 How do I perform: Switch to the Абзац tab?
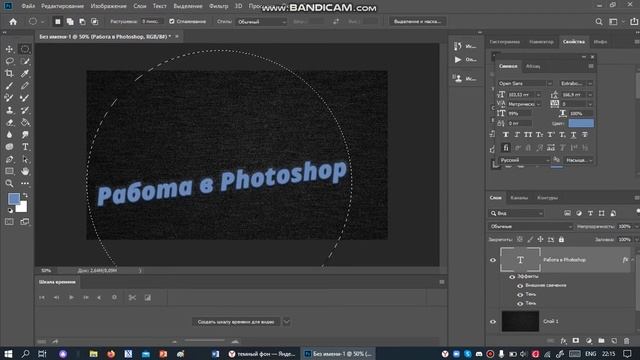click(x=533, y=66)
